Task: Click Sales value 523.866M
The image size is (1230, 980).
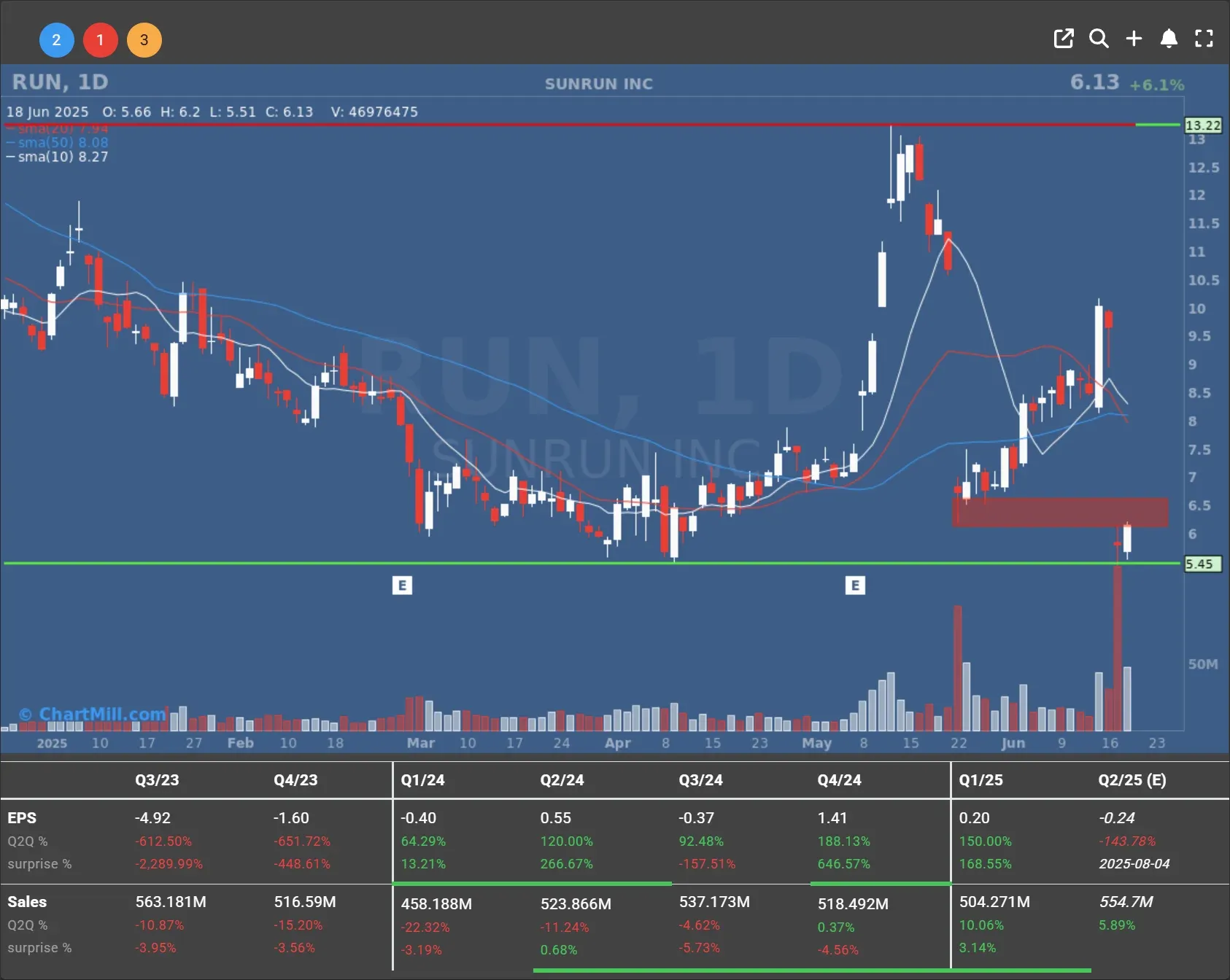Action: coord(576,904)
